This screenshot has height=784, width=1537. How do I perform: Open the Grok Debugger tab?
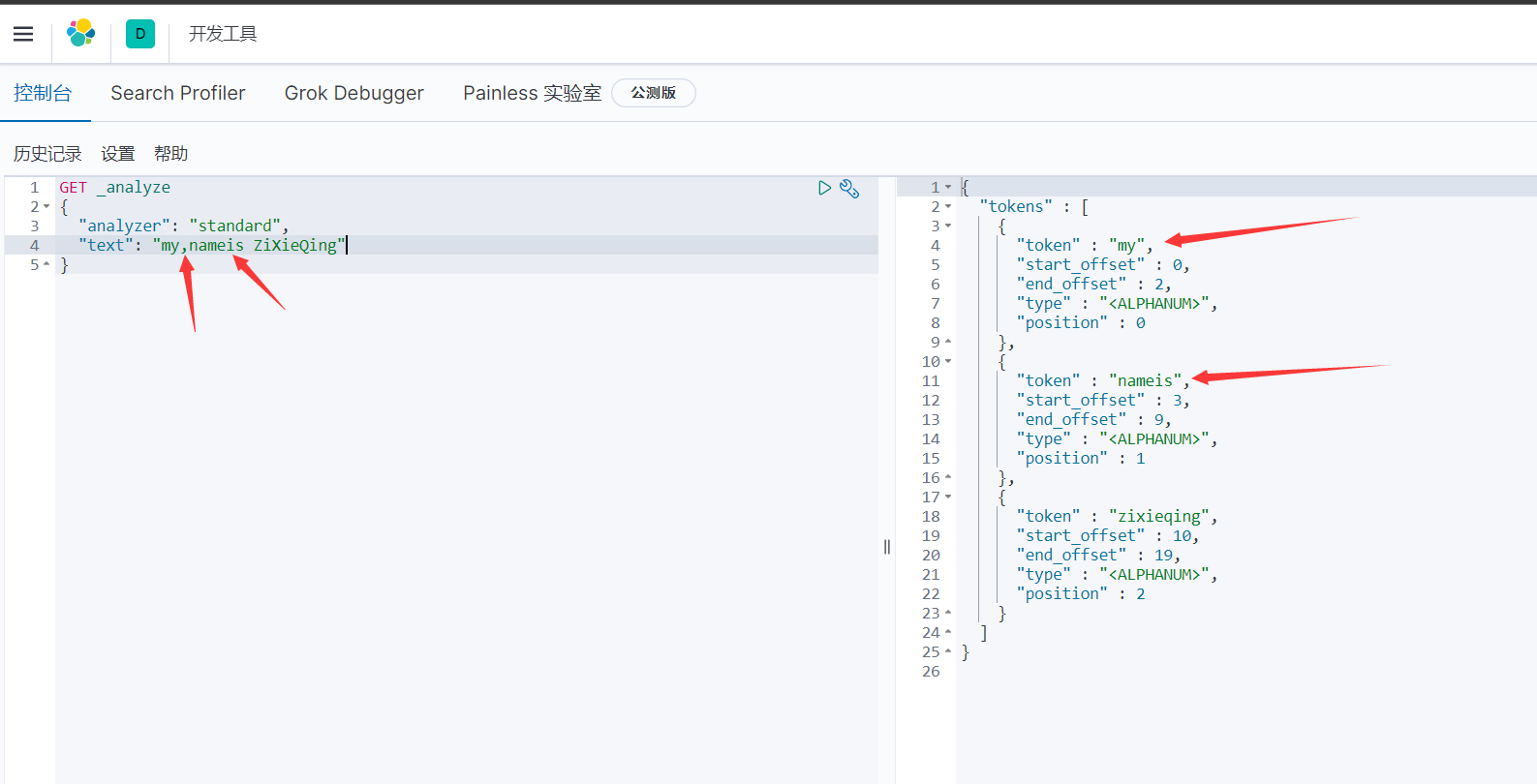tap(354, 93)
